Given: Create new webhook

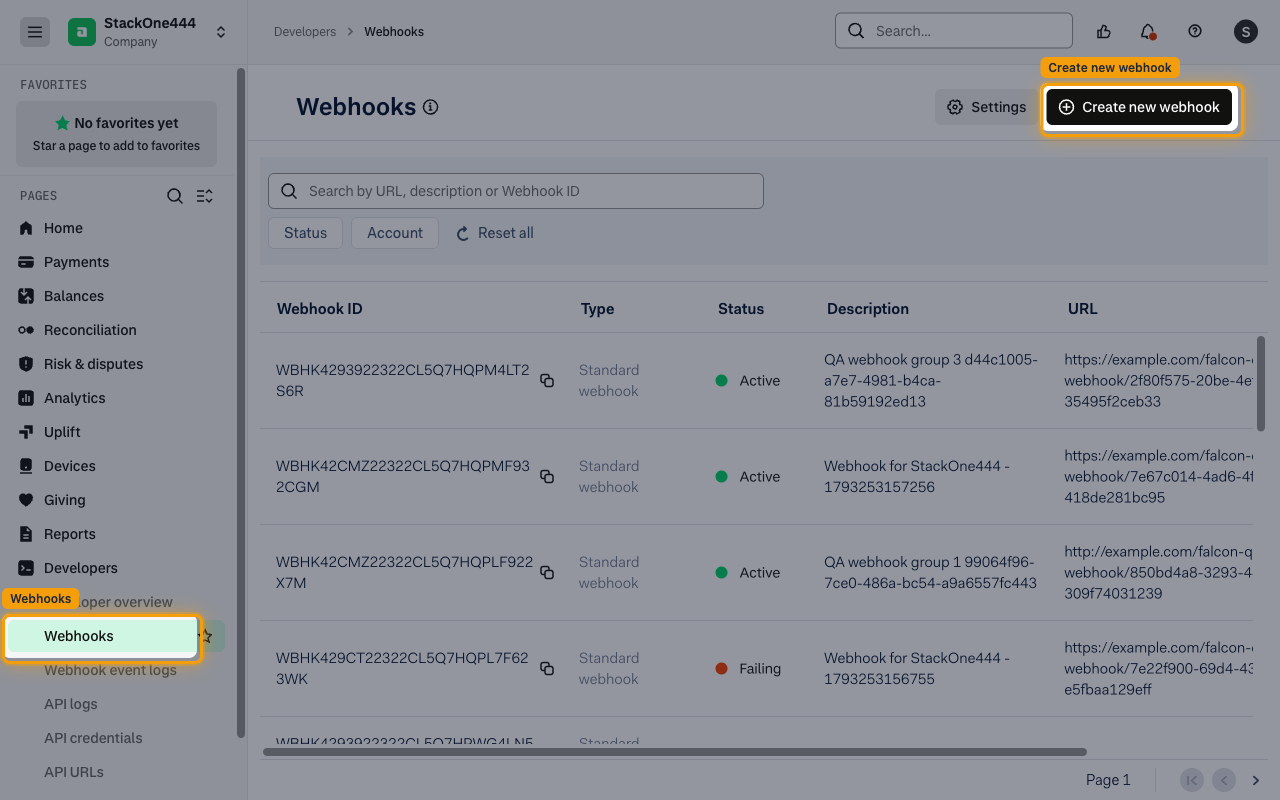Looking at the screenshot, I should coord(1139,107).
